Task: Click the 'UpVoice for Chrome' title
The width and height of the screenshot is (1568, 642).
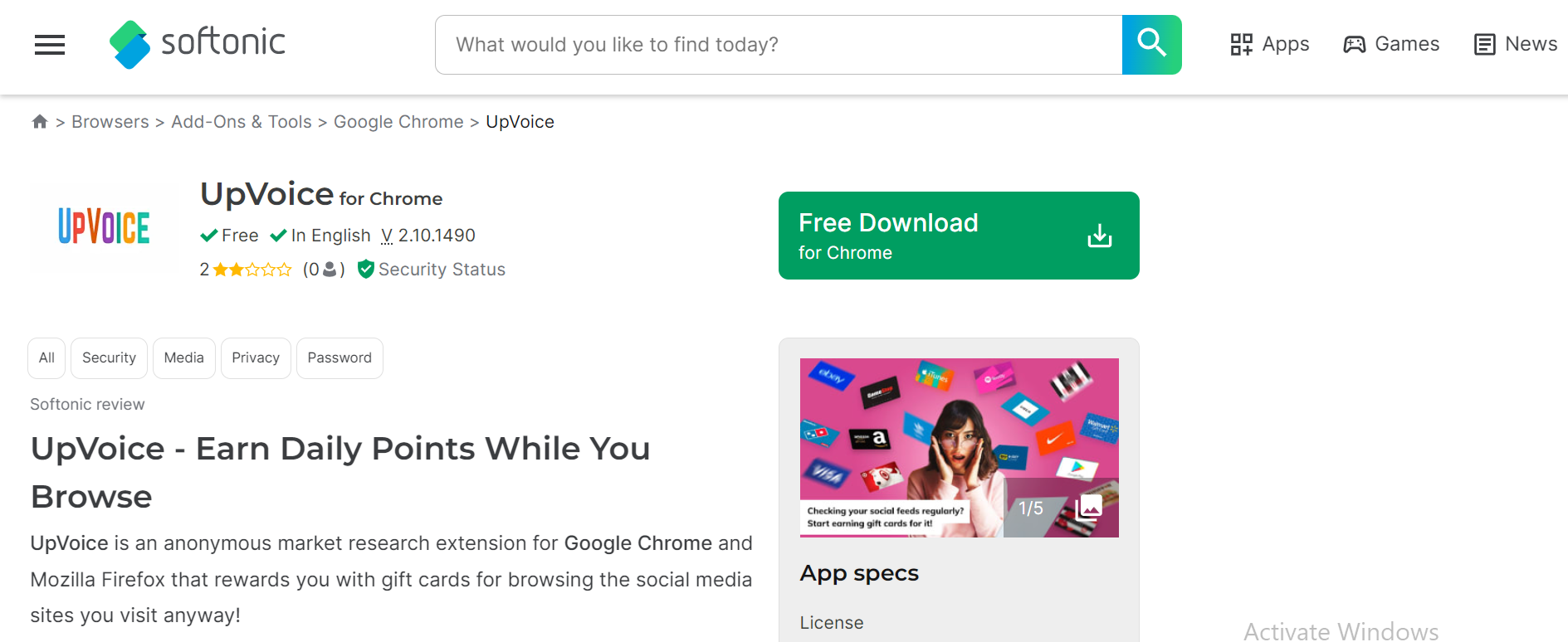Action: tap(321, 194)
